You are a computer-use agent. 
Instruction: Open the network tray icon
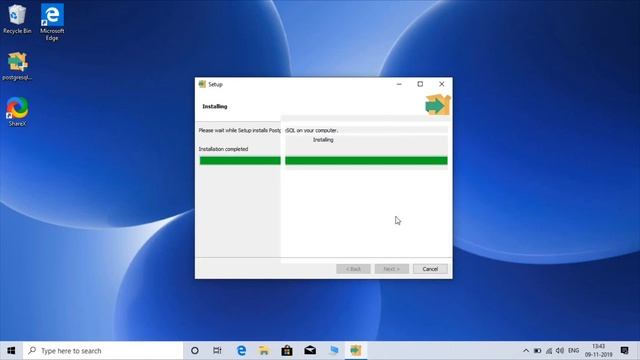pos(549,351)
